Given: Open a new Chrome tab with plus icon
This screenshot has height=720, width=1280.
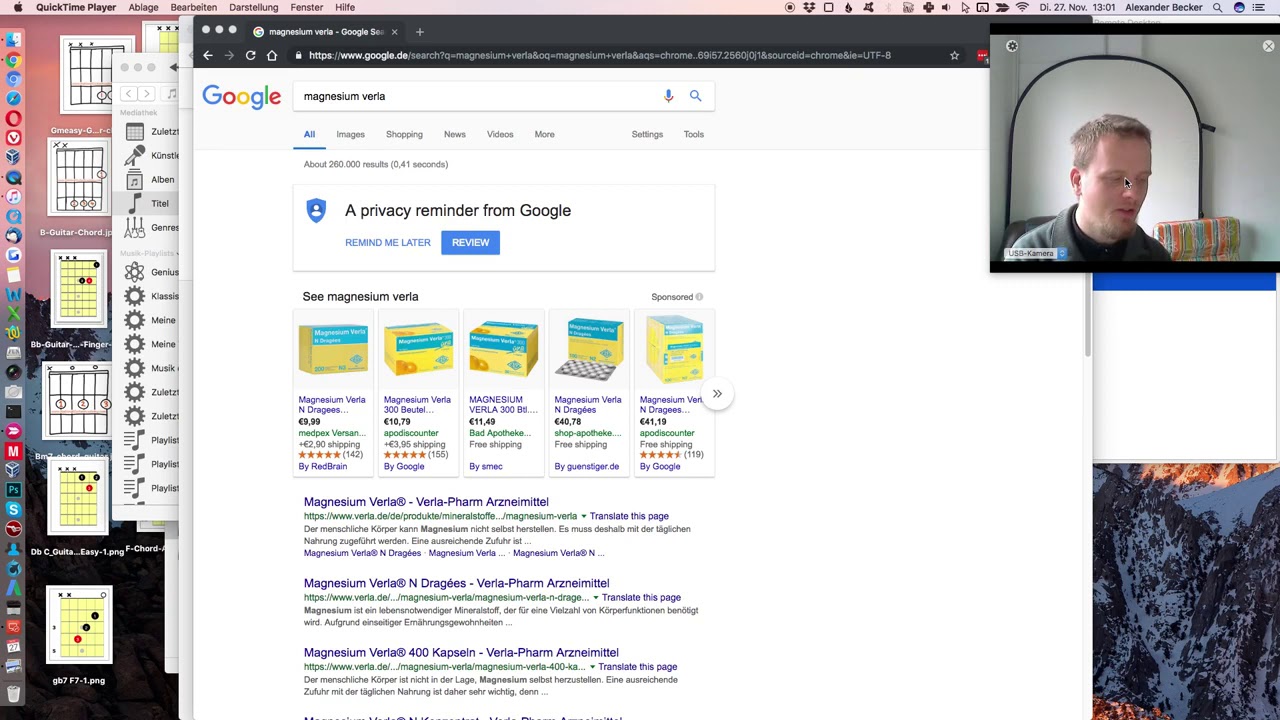Looking at the screenshot, I should click(419, 32).
